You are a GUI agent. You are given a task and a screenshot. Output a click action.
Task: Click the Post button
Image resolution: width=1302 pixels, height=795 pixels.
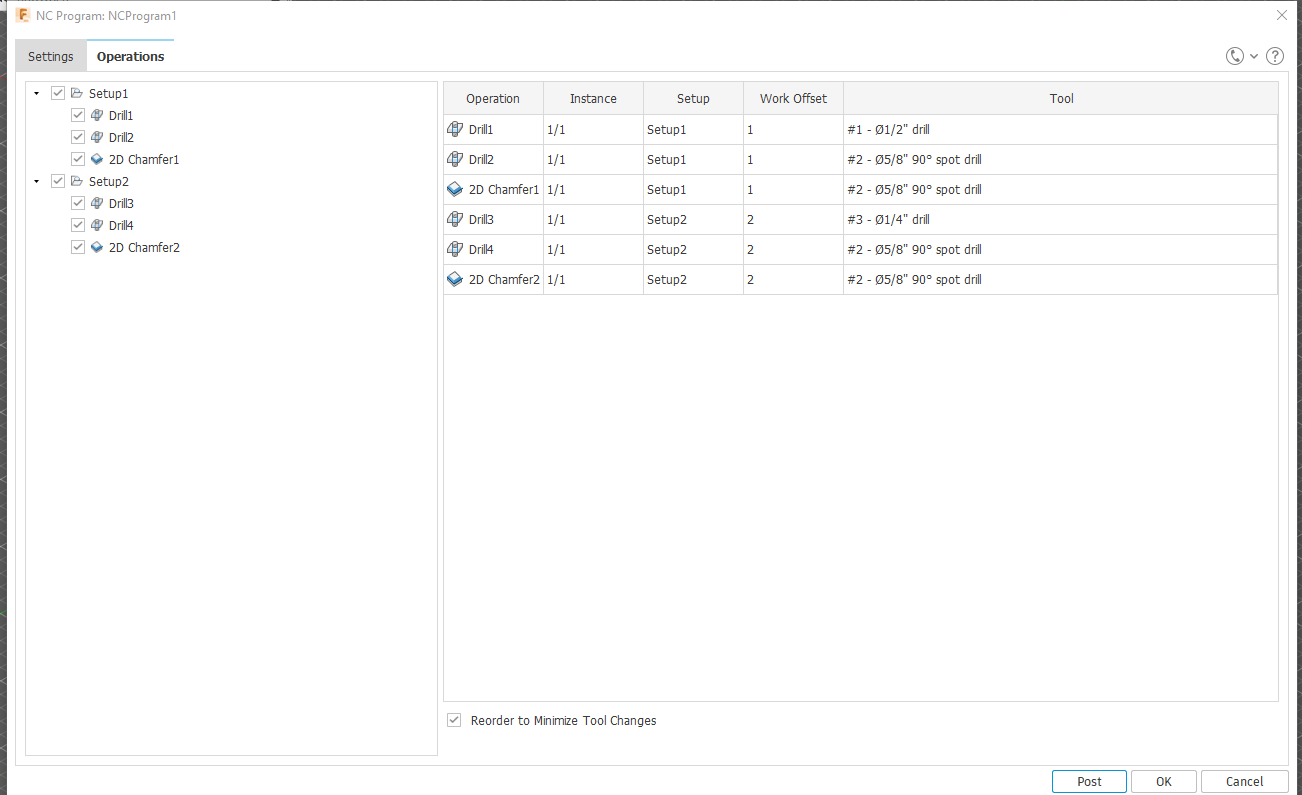click(1089, 781)
